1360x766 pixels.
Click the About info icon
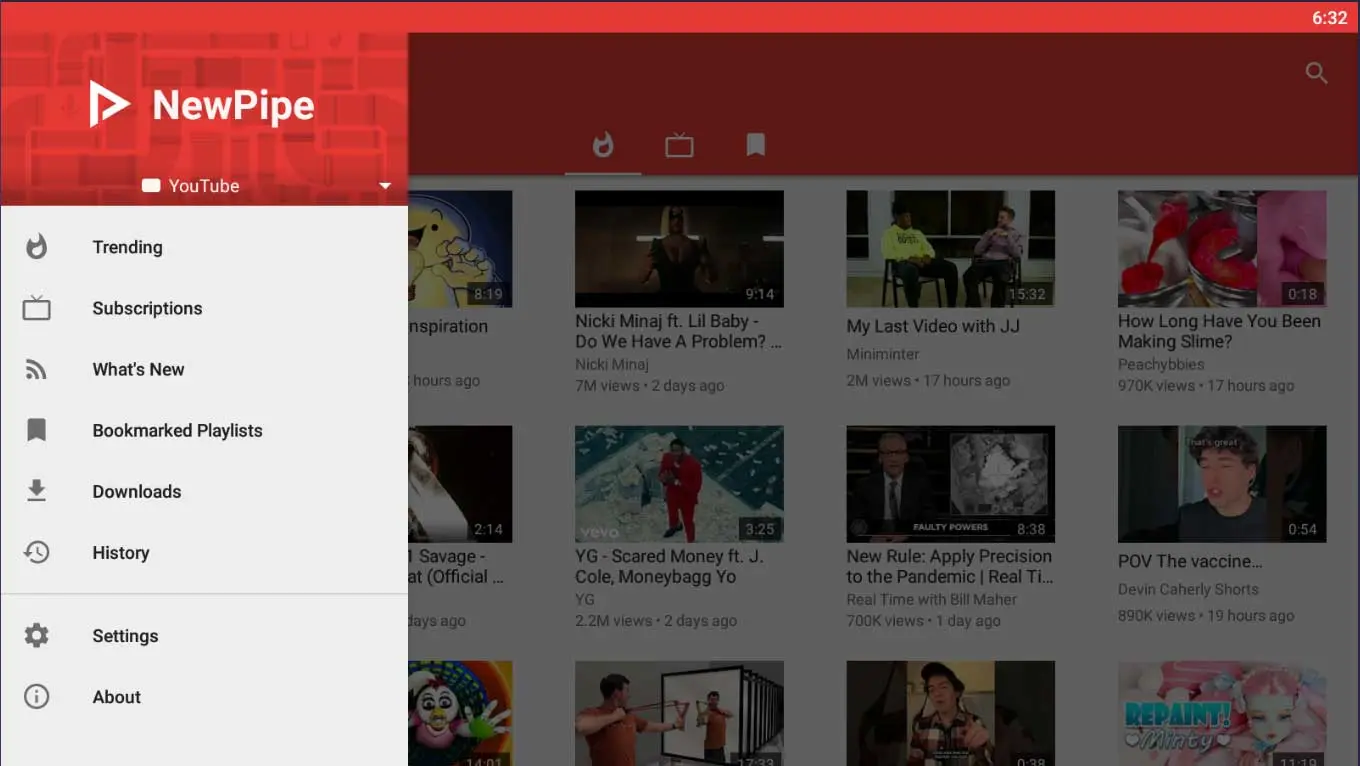pos(37,697)
